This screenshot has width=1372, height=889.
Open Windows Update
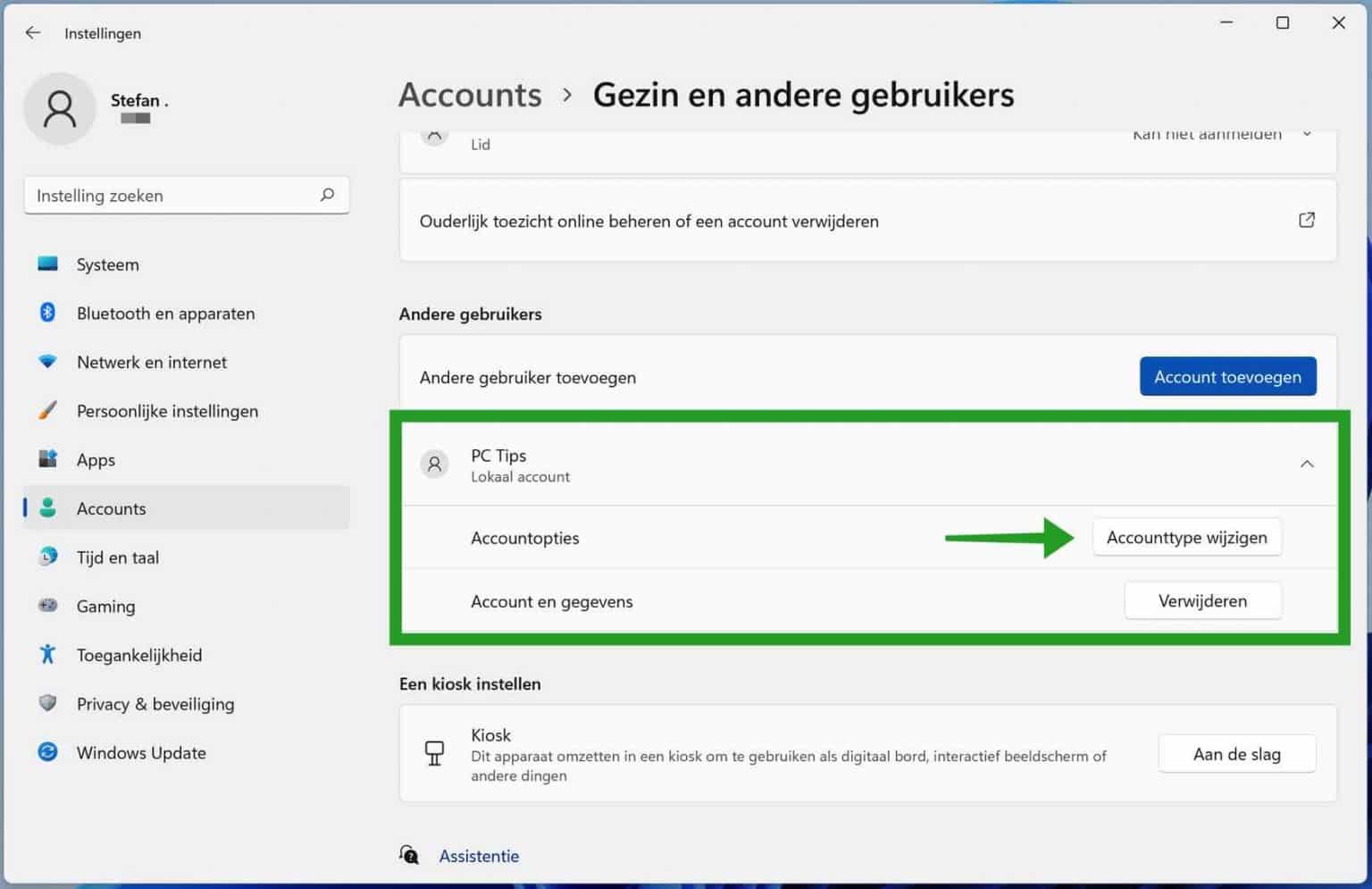tap(140, 752)
